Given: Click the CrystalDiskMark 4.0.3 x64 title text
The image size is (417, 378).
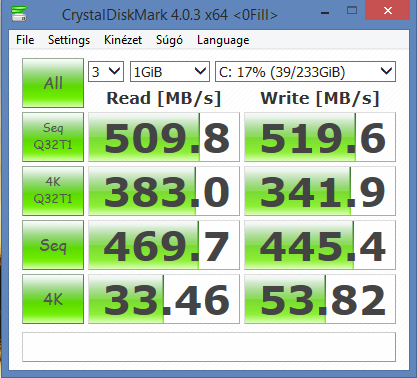Looking at the screenshot, I should pos(169,15).
